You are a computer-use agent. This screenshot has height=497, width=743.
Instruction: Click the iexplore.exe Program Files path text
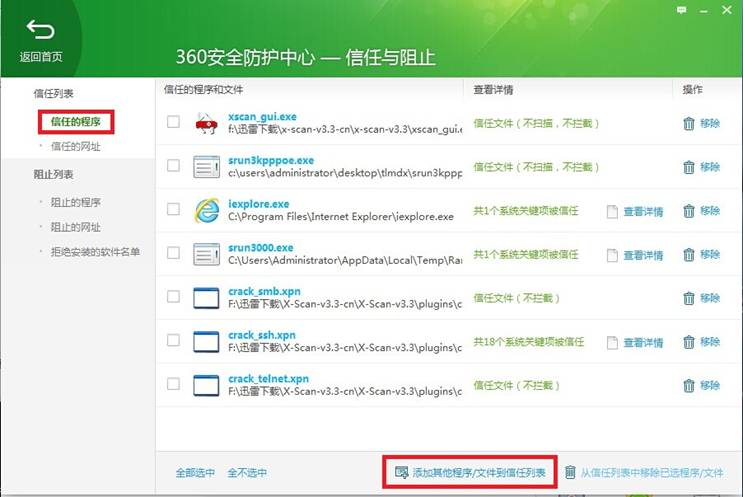[341, 217]
